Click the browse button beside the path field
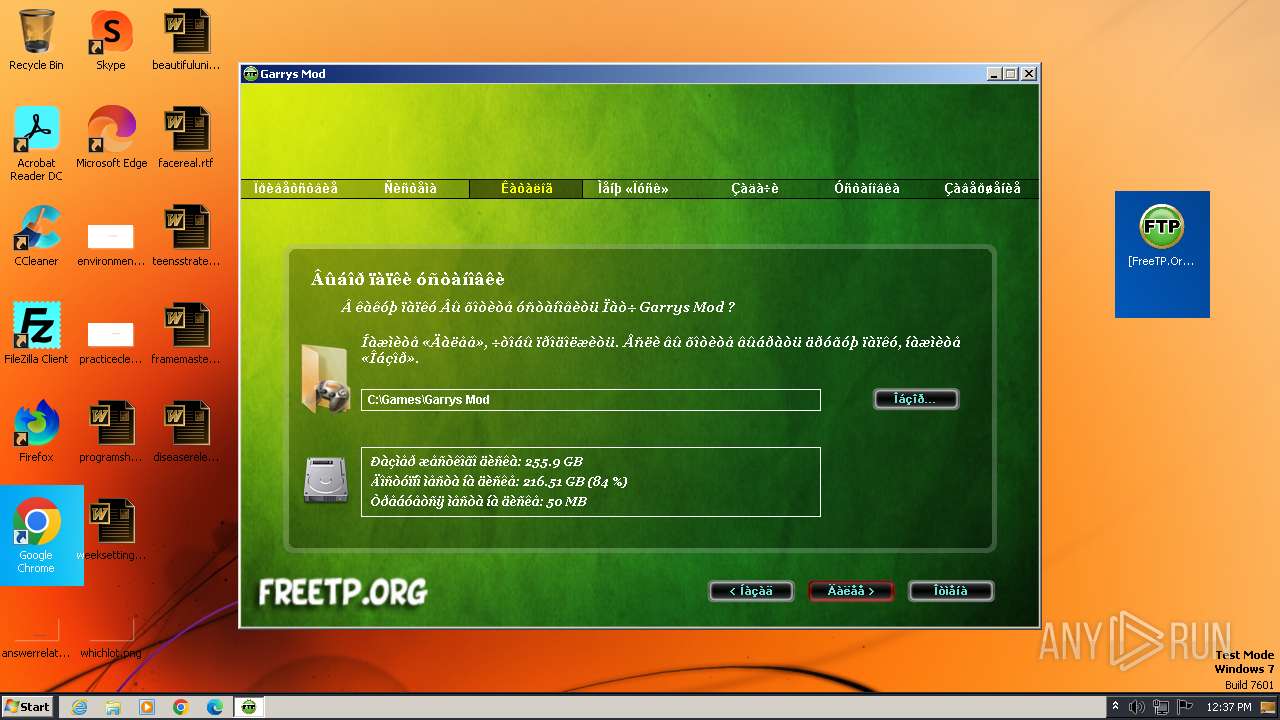The height and width of the screenshot is (720, 1280). (916, 399)
